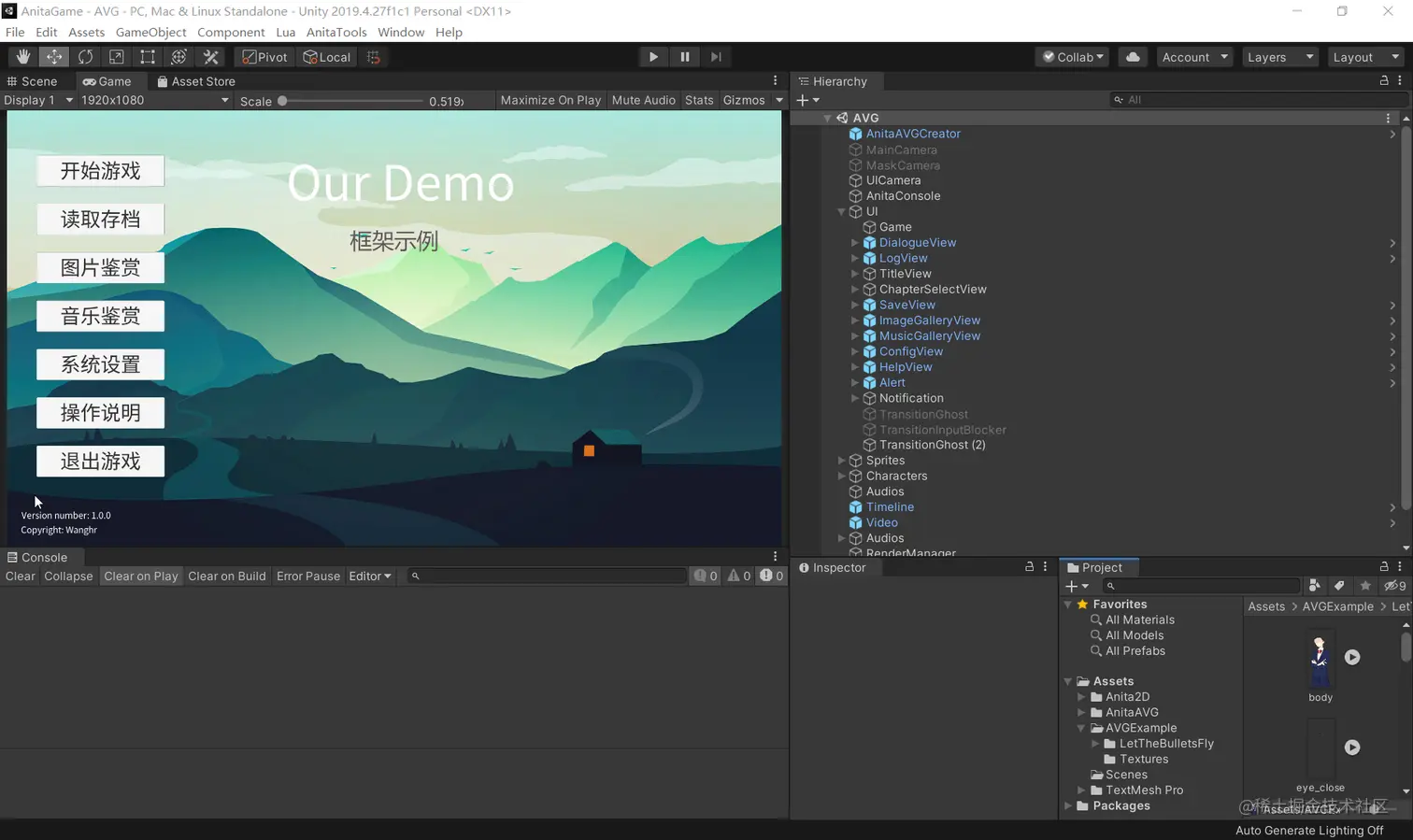Select the Scale tool
Viewport: 1413px width, 840px height.
(x=117, y=57)
